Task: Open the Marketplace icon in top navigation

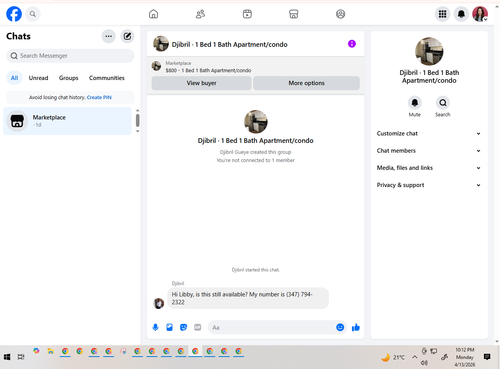Action: (294, 14)
